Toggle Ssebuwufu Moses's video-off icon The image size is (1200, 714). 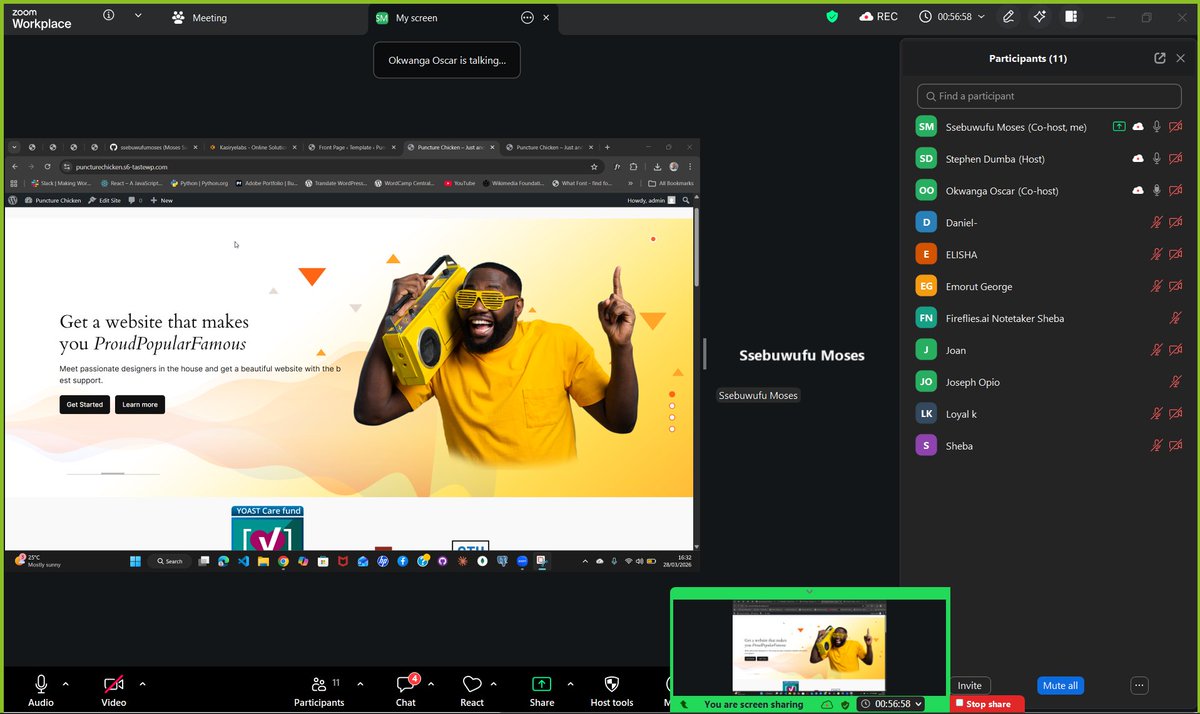pyautogui.click(x=1176, y=127)
